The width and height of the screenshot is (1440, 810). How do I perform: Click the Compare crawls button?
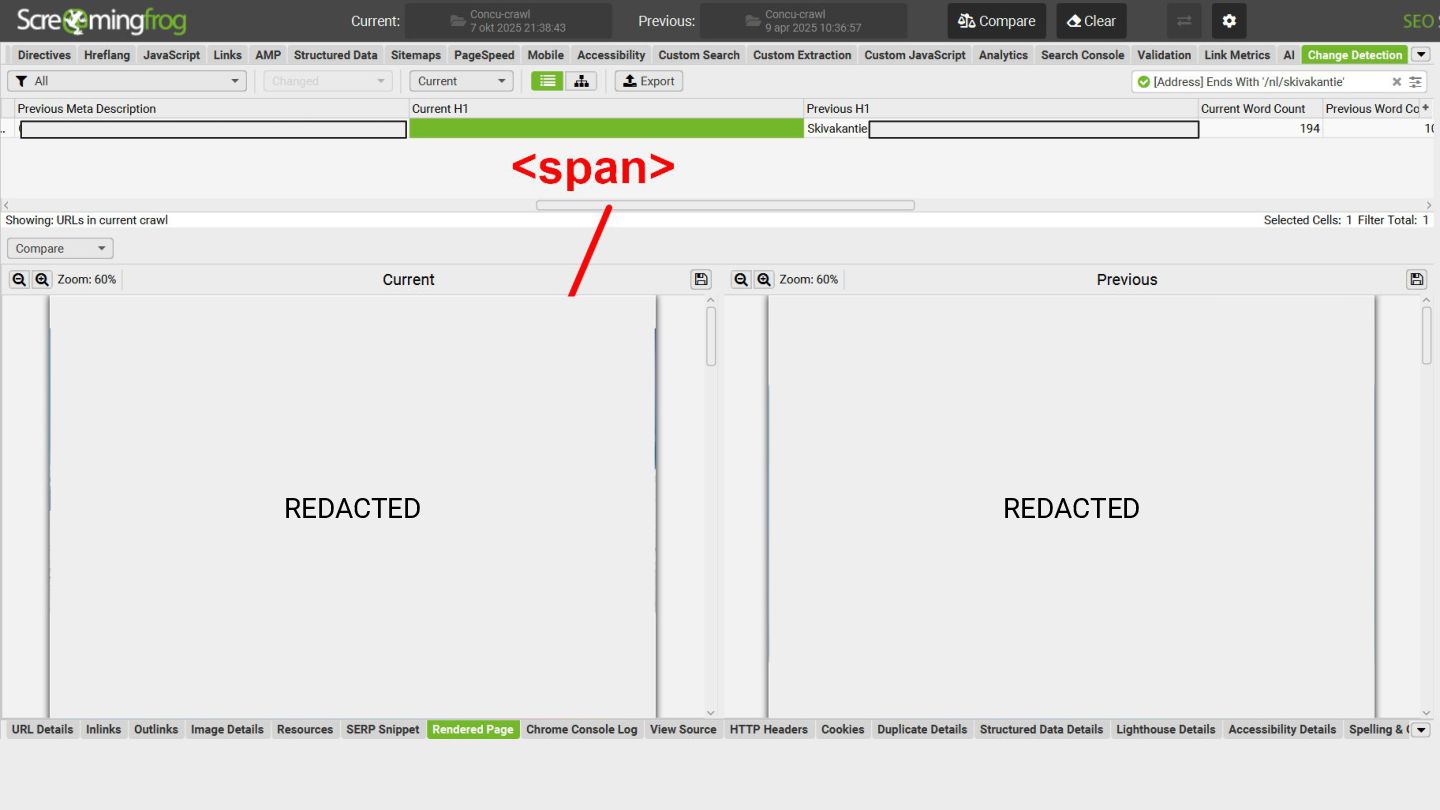tap(996, 21)
